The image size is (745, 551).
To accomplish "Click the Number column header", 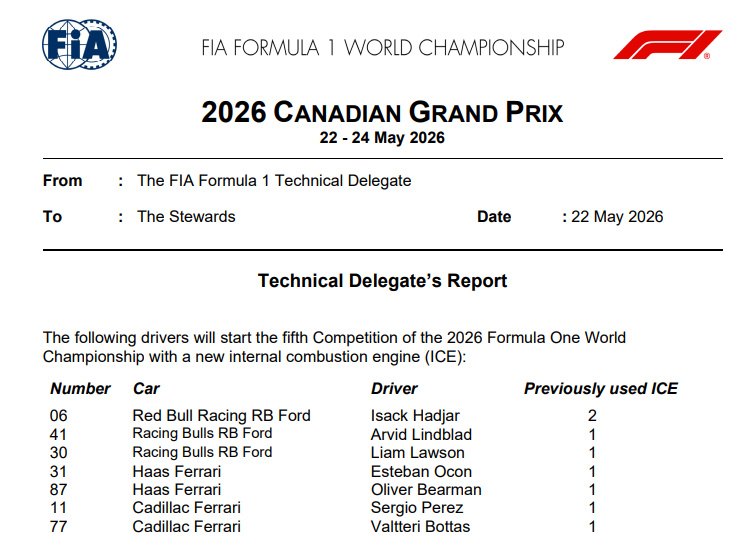I will (x=80, y=389).
